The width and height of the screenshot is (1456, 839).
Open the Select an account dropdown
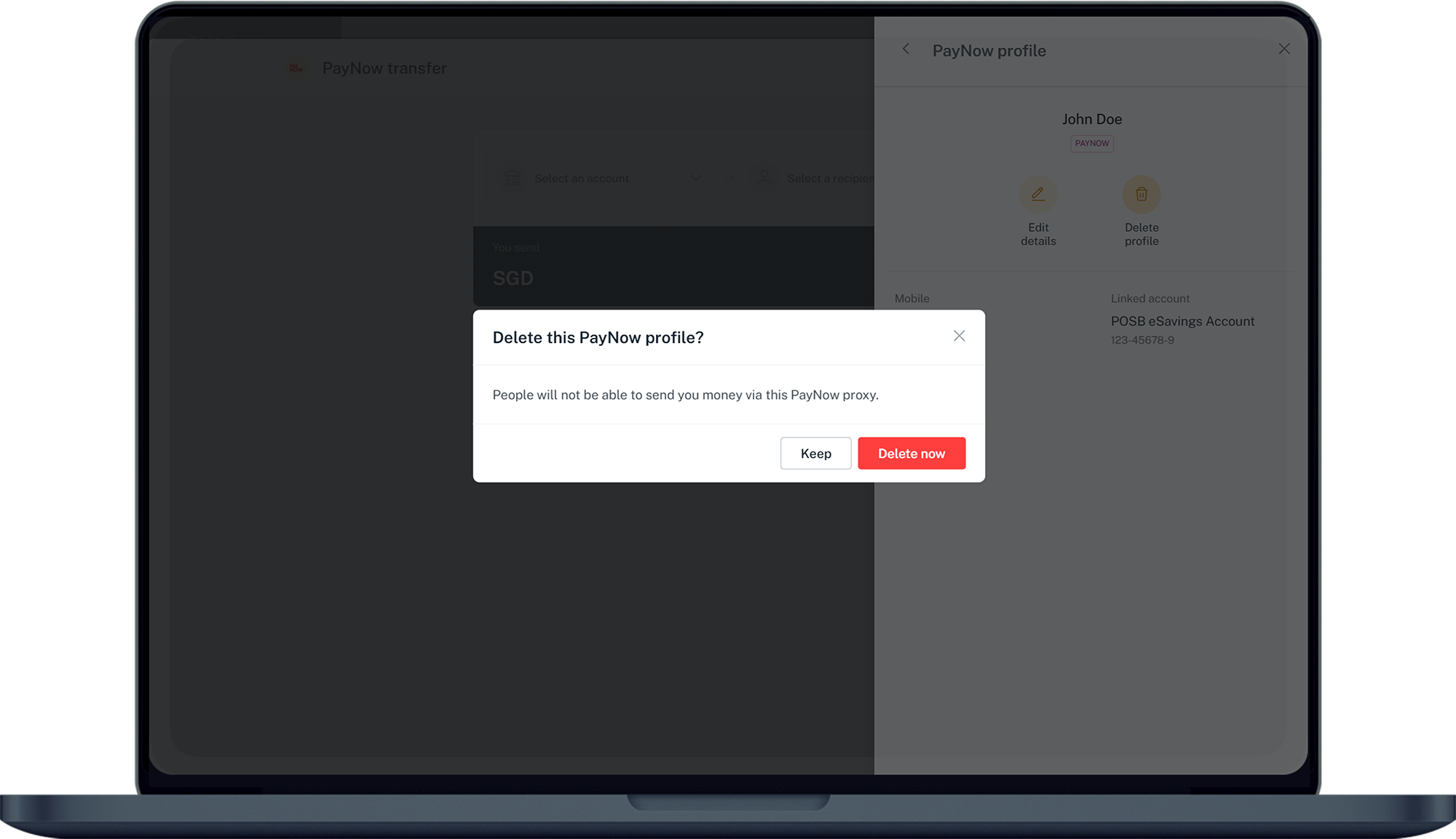coord(601,178)
